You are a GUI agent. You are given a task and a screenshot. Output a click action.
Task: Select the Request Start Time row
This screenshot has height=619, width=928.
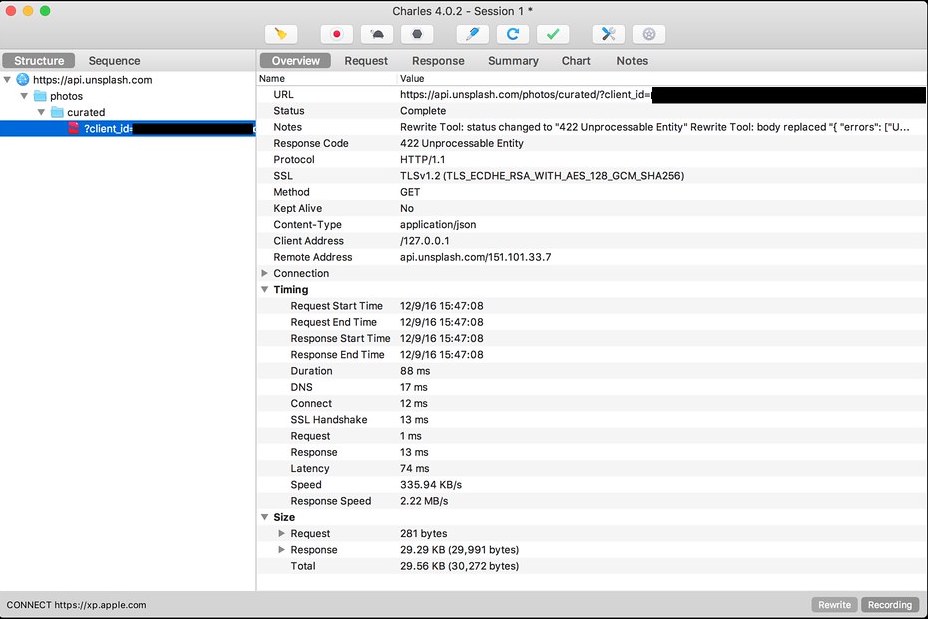pos(592,306)
